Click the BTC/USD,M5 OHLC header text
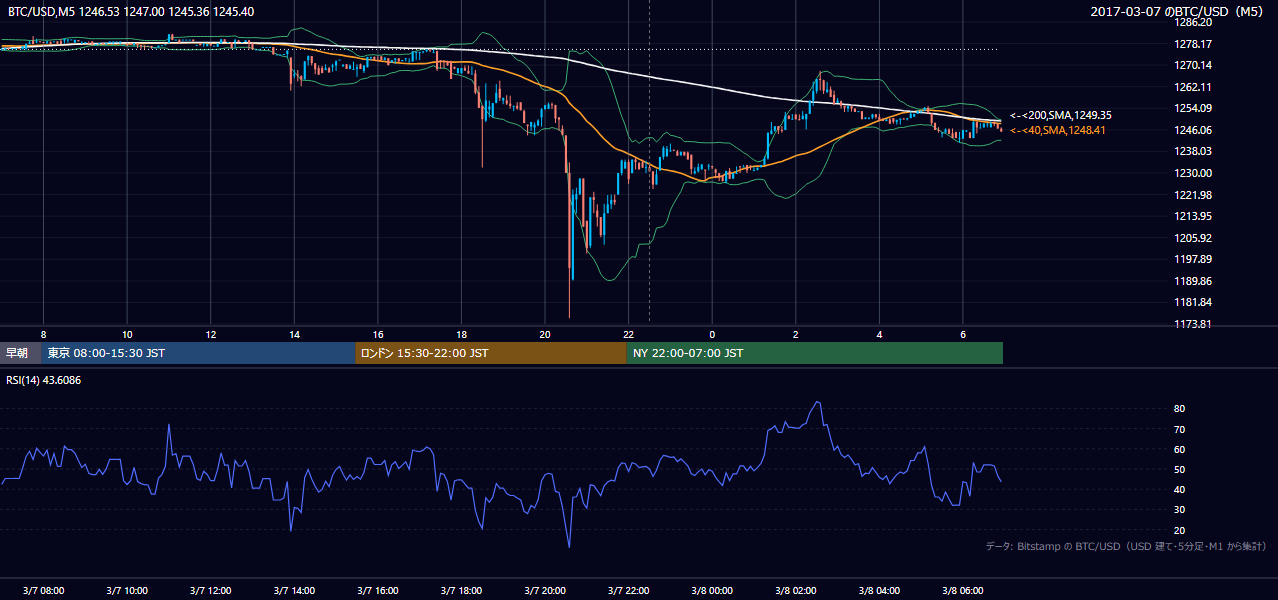Viewport: 1278px width, 600px height. tap(130, 11)
